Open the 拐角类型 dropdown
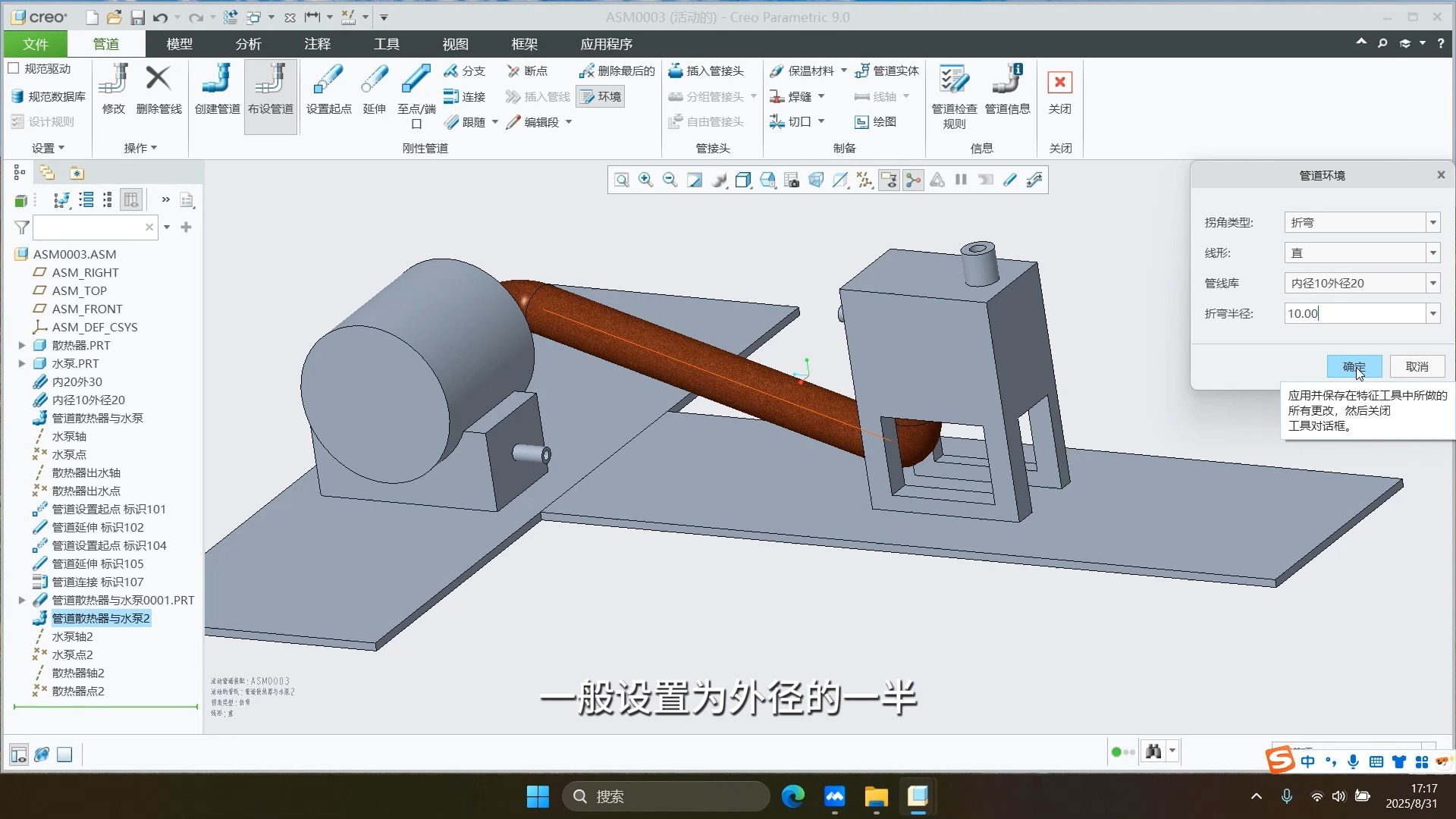 point(1432,222)
